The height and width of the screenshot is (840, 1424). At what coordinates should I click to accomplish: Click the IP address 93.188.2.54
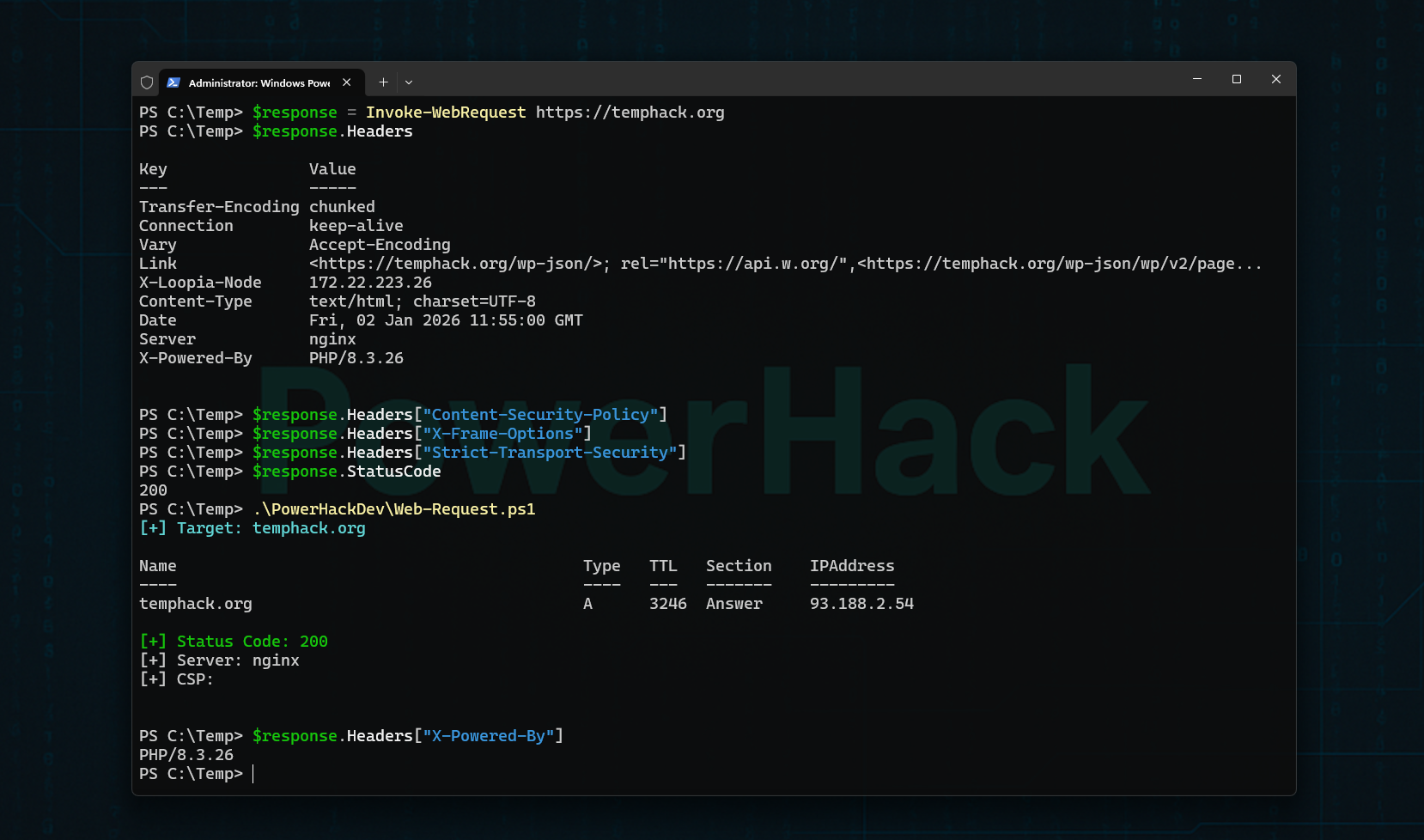coord(861,603)
